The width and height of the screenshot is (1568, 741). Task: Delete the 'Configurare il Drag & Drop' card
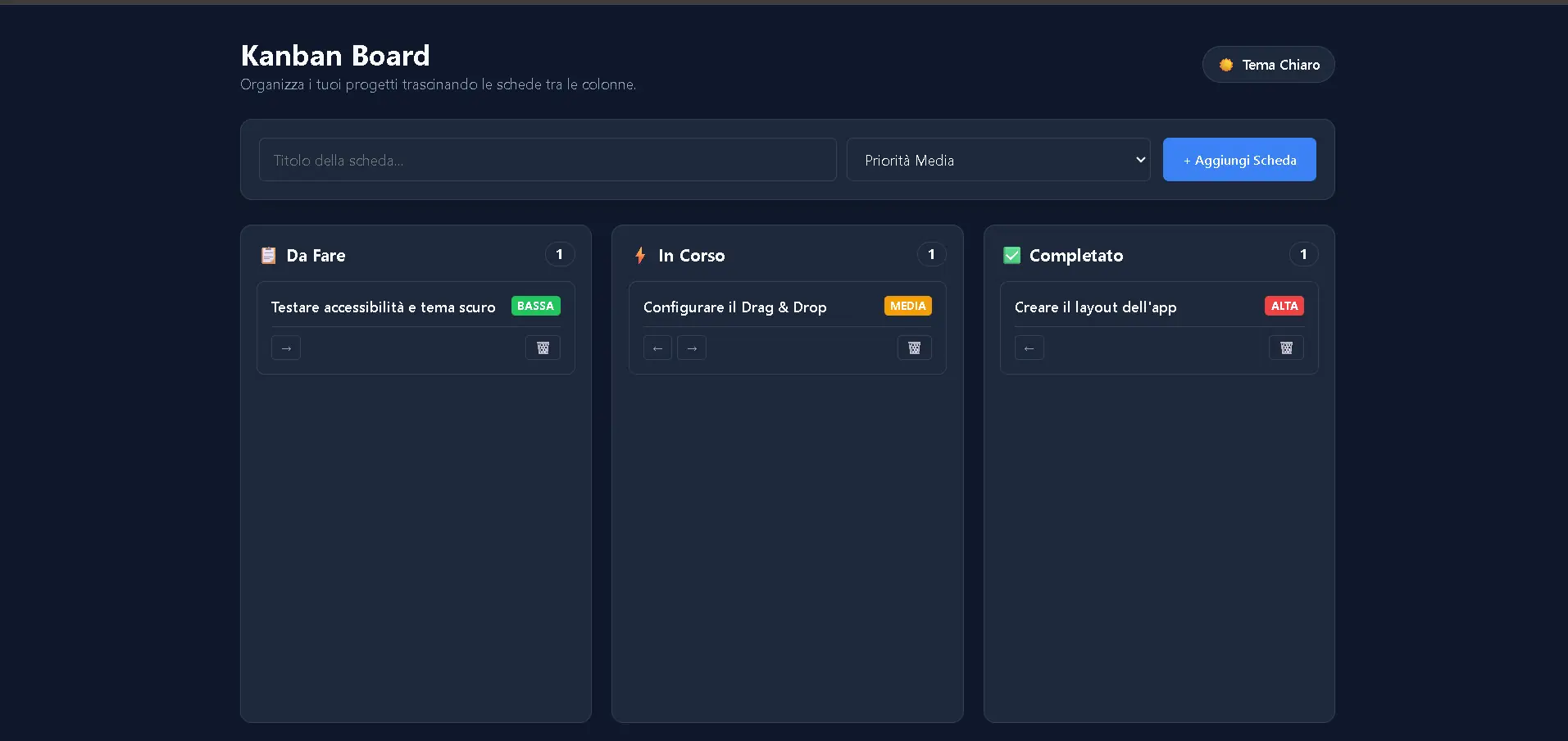(x=915, y=348)
